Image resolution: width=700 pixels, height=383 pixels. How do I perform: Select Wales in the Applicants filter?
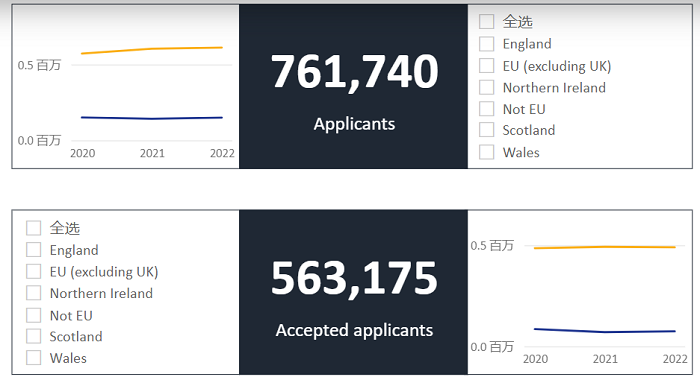487,152
